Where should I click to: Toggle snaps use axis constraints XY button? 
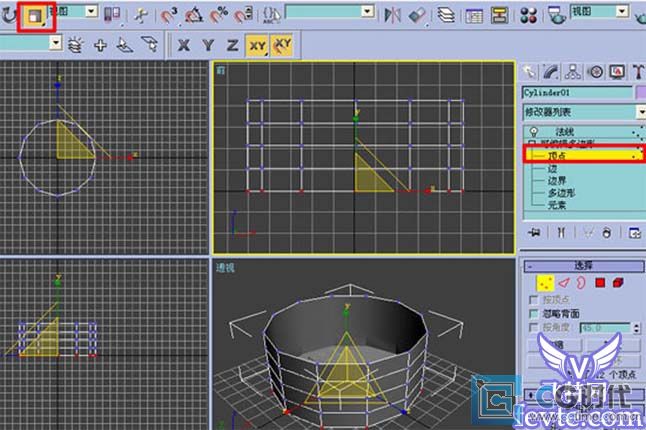pos(282,44)
